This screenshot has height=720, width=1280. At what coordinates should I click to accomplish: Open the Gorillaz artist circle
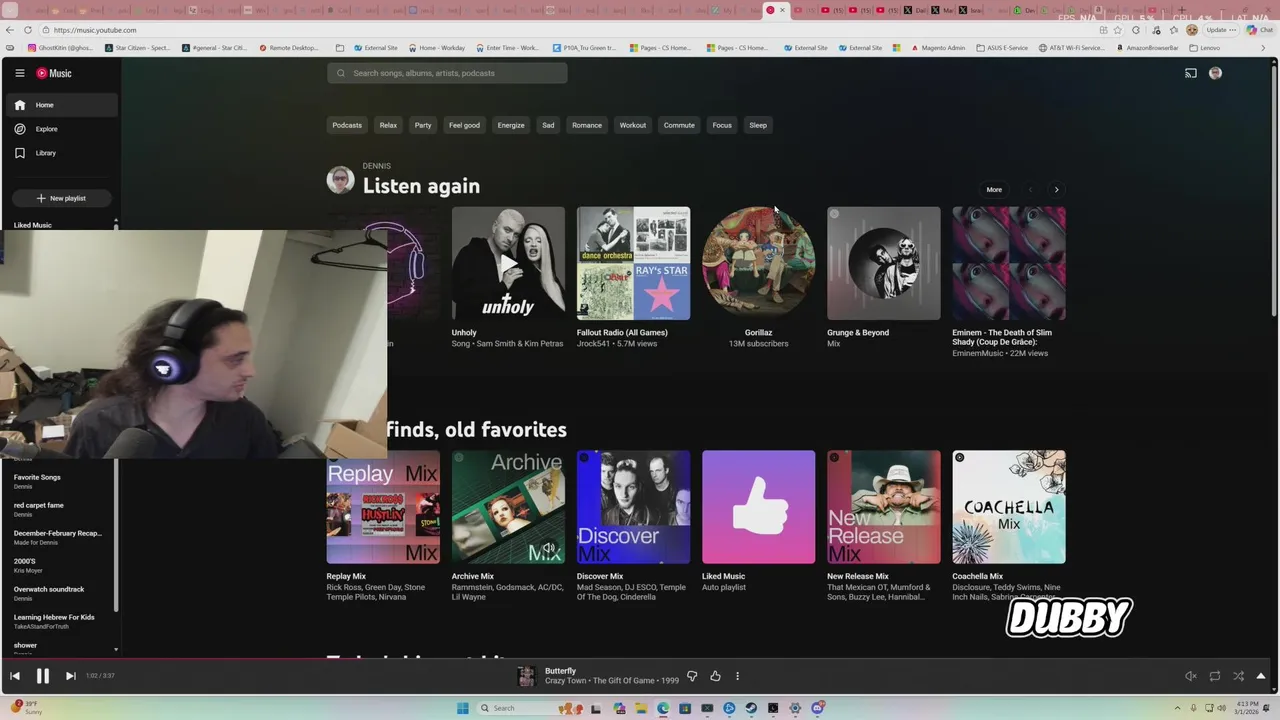click(758, 263)
